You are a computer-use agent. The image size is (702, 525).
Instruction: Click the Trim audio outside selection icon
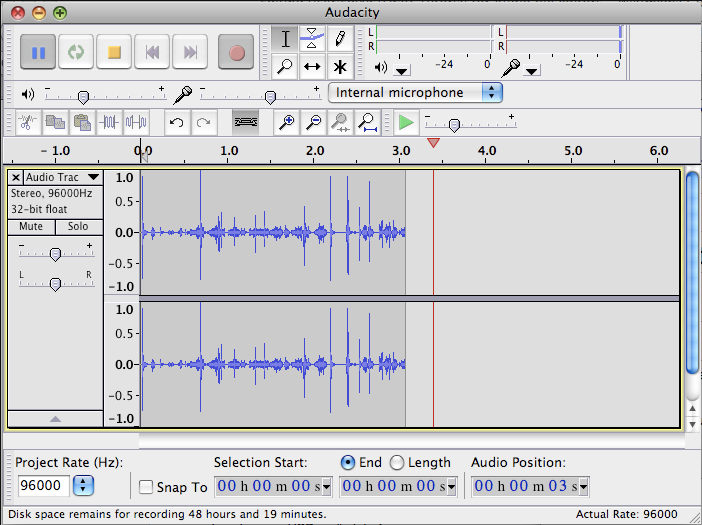pyautogui.click(x=109, y=122)
